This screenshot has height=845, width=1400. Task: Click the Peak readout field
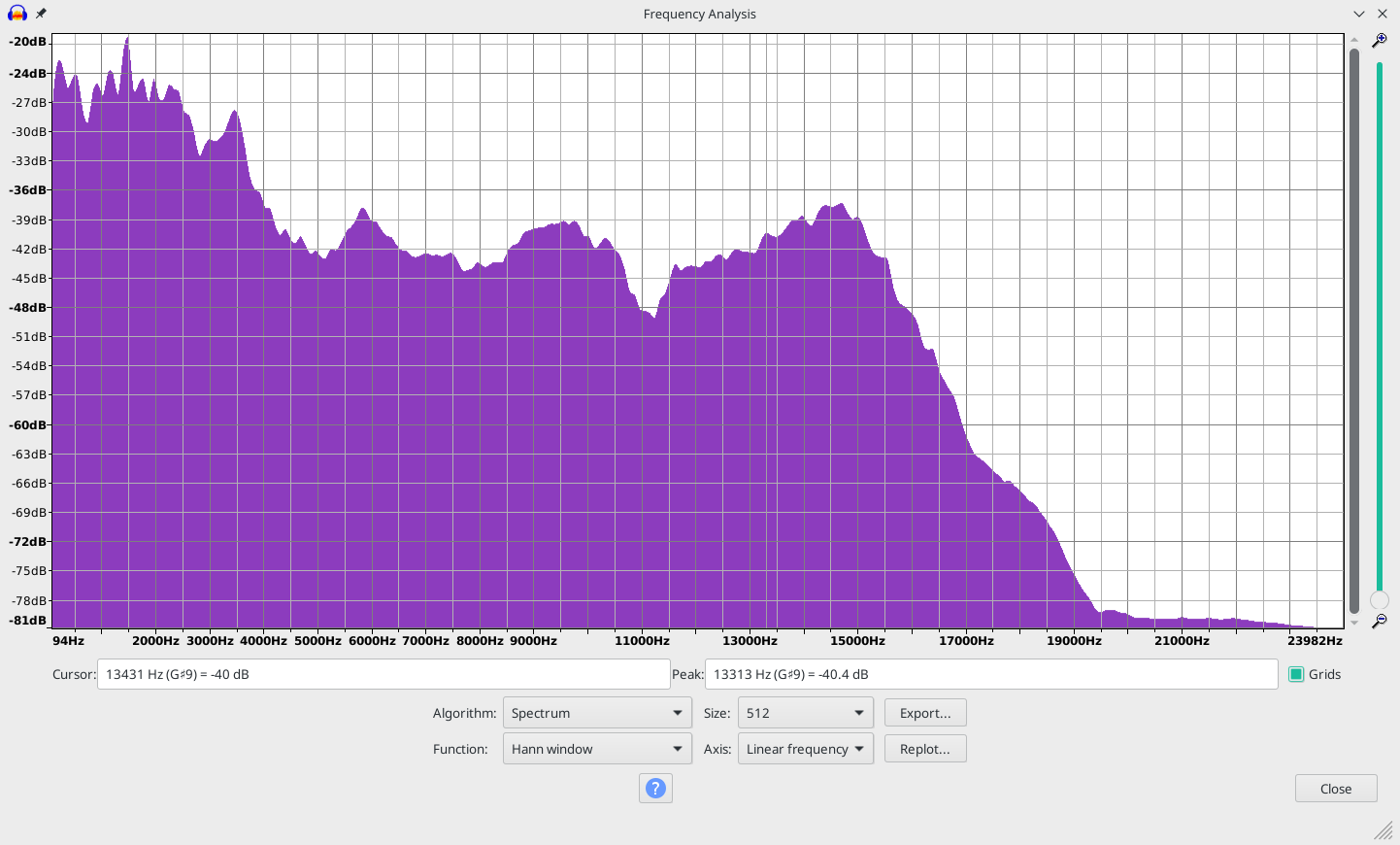tap(991, 674)
